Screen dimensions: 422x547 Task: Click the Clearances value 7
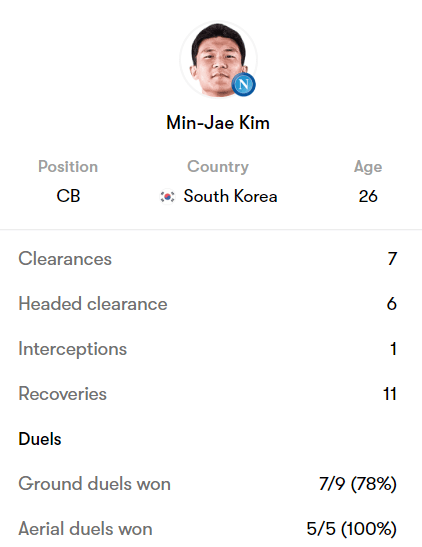click(x=392, y=259)
